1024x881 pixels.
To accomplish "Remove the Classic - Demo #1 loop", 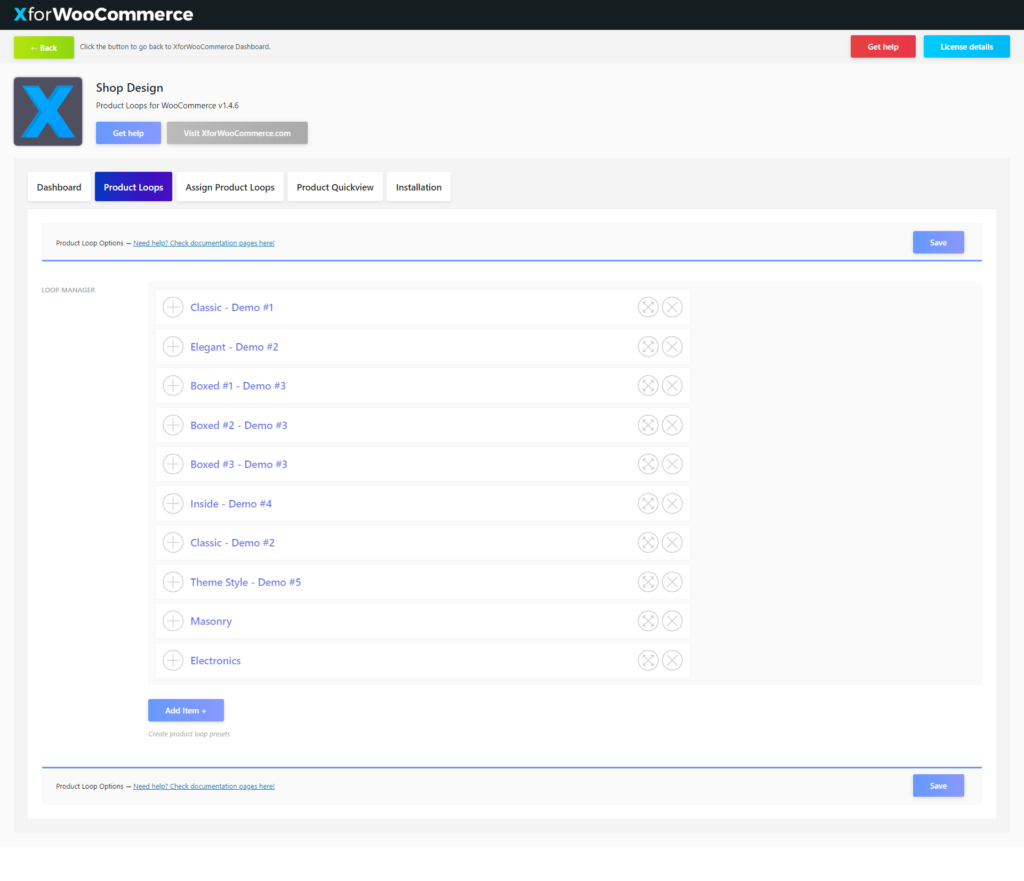I will [x=672, y=307].
